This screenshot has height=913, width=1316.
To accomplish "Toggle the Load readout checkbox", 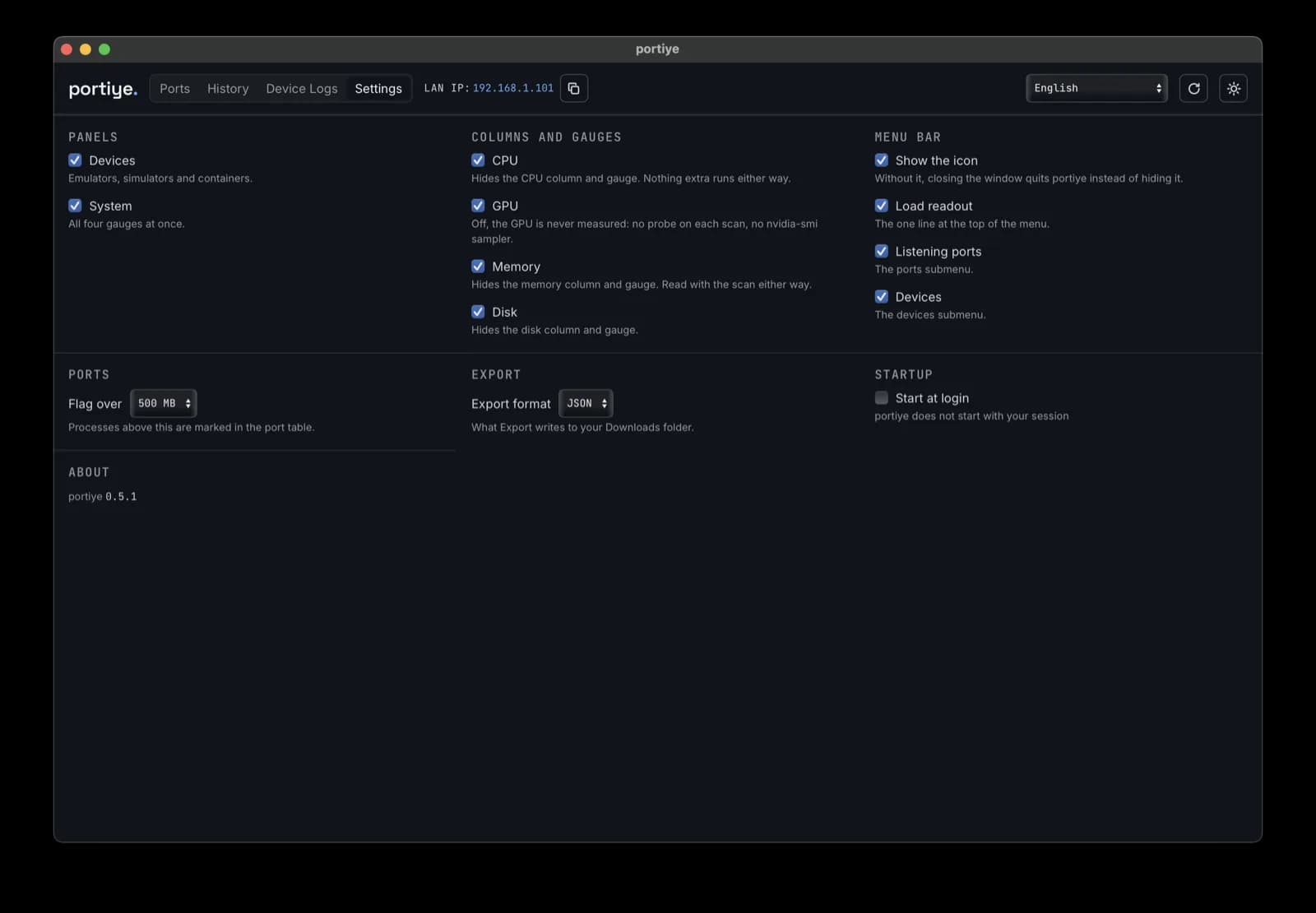I will coord(881,206).
